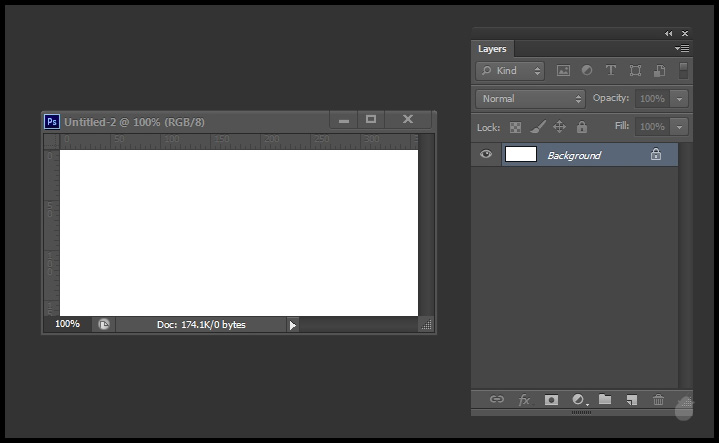The image size is (719, 443).
Task: Filter layers by adjustment layer type
Action: click(x=587, y=71)
